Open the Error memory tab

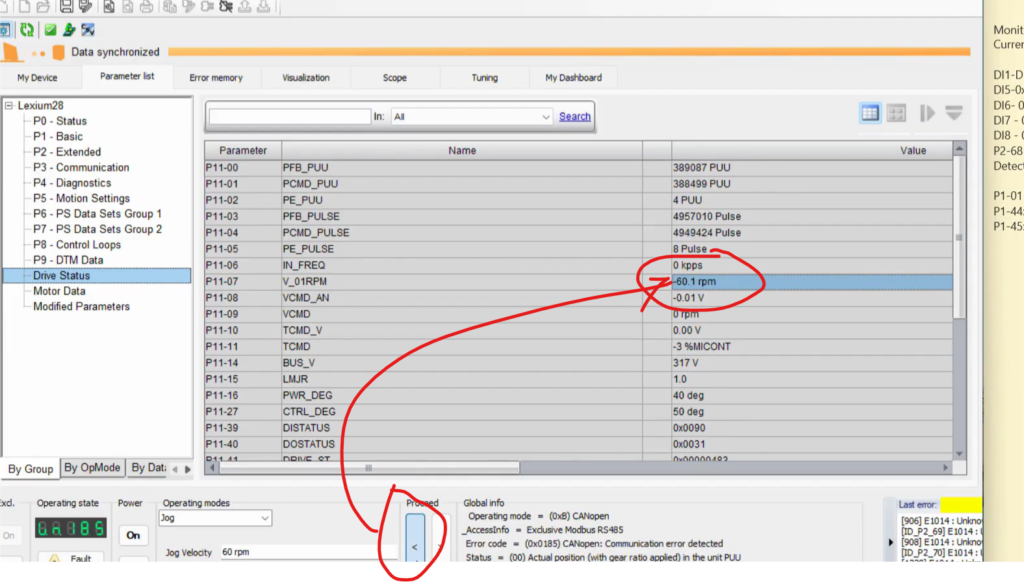[216, 78]
